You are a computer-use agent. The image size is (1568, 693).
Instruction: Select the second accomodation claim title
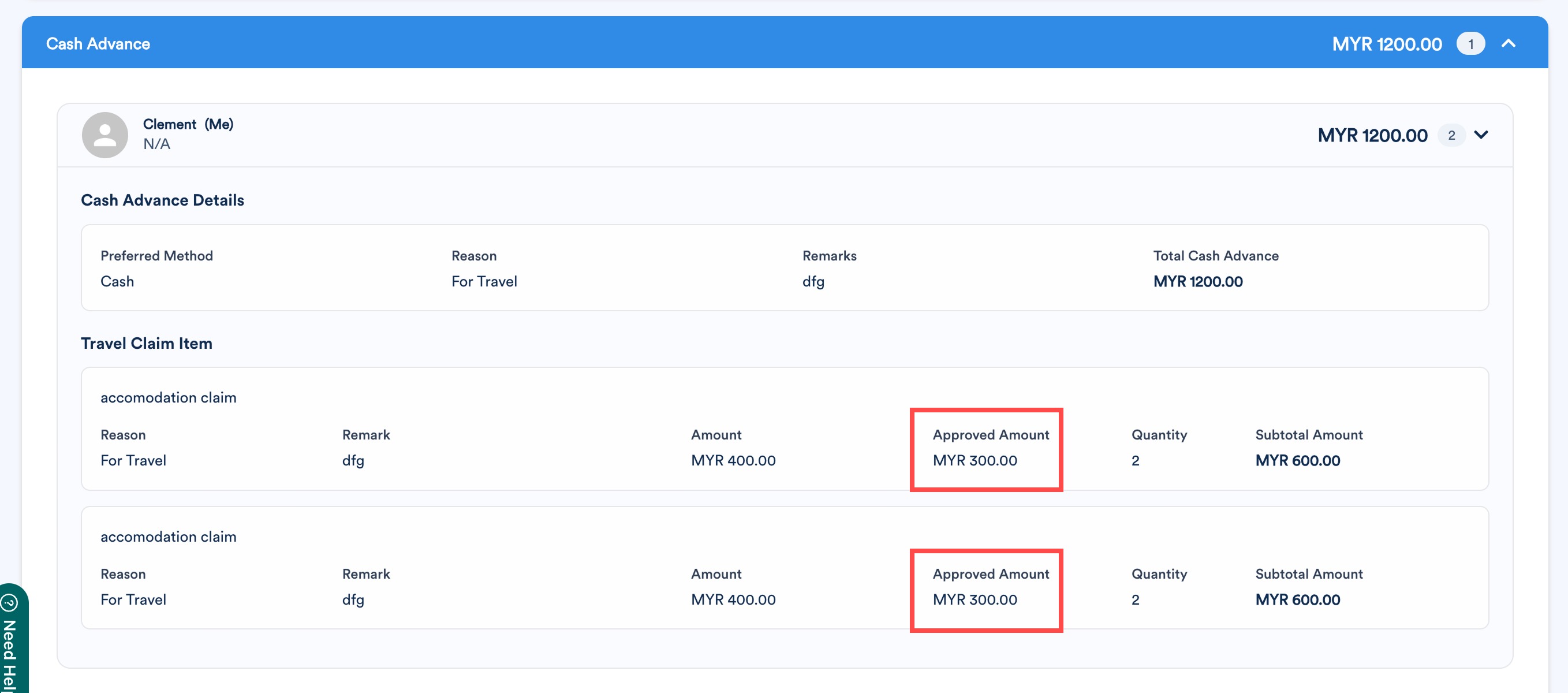(x=168, y=536)
